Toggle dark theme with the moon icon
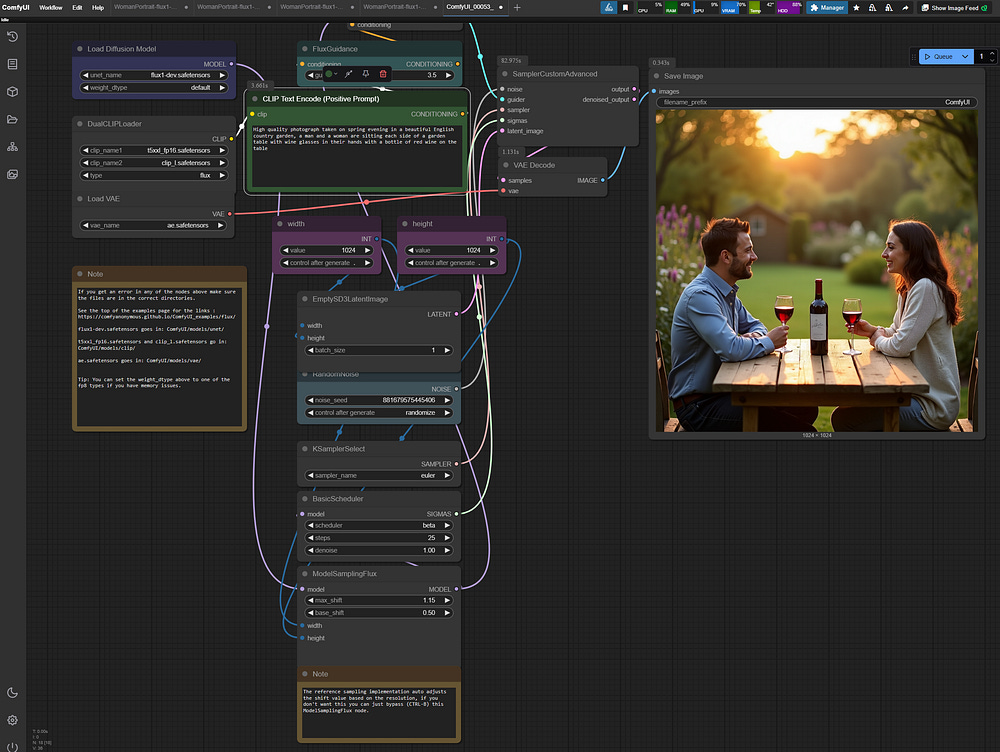Image resolution: width=1000 pixels, height=752 pixels. [x=12, y=693]
